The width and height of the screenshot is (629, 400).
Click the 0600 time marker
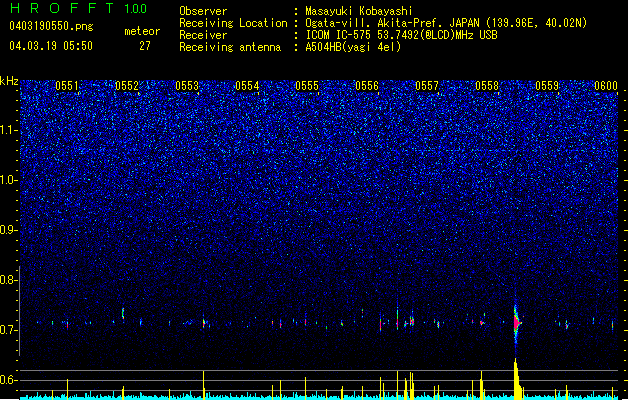(606, 86)
